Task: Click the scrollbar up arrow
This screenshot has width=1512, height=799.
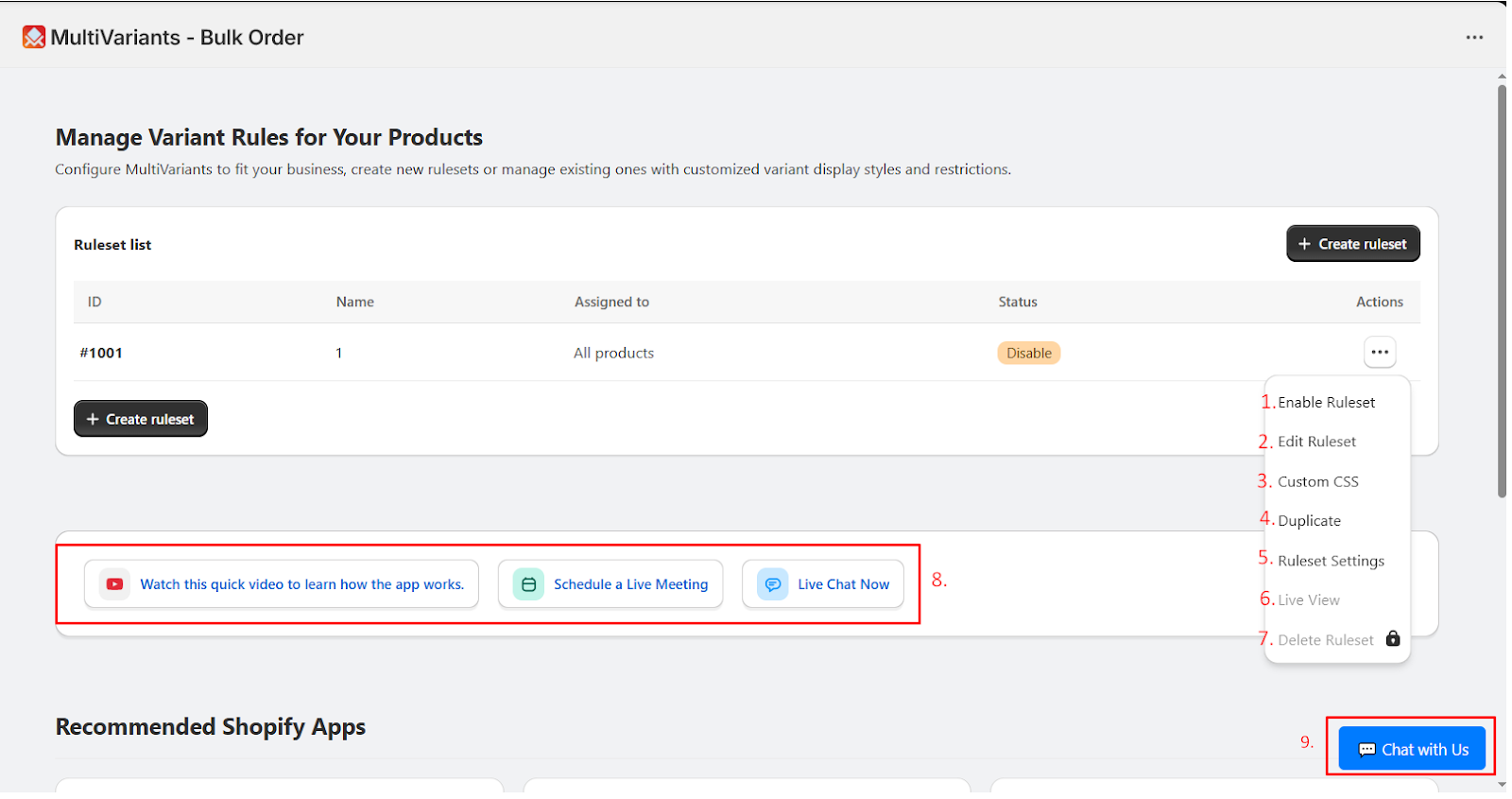Action: (1502, 77)
